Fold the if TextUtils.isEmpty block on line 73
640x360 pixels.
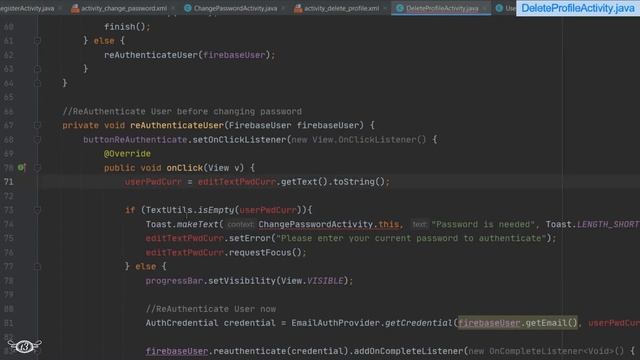tap(37, 210)
